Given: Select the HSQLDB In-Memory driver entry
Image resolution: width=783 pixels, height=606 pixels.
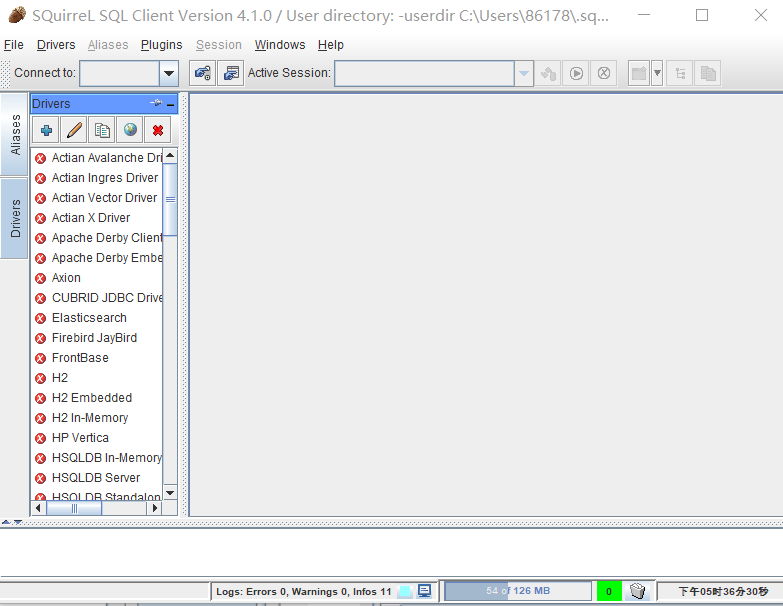Looking at the screenshot, I should pos(98,457).
